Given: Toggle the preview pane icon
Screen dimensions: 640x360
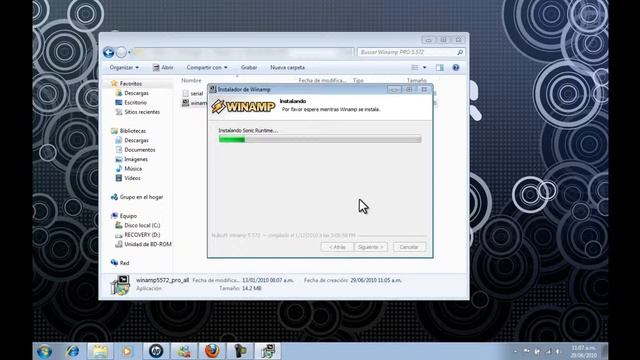Looking at the screenshot, I should click(x=440, y=68).
